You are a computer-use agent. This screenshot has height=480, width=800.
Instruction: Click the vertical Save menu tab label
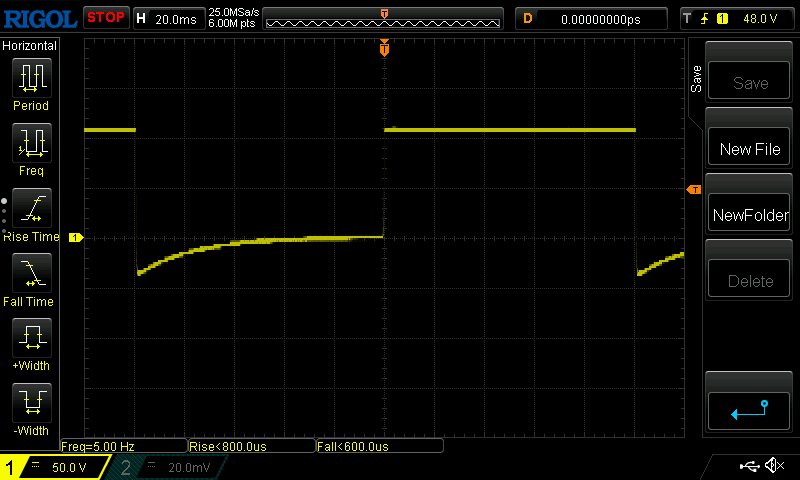click(696, 79)
